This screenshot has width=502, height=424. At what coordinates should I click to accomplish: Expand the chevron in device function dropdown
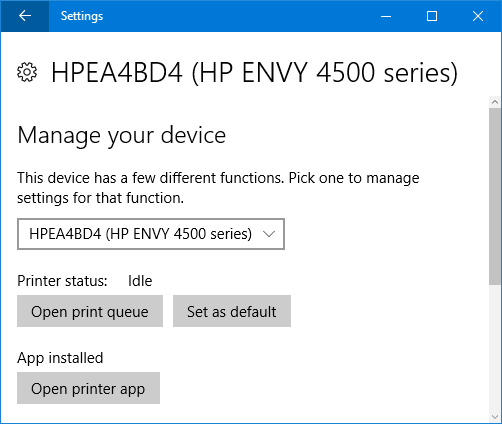click(269, 234)
